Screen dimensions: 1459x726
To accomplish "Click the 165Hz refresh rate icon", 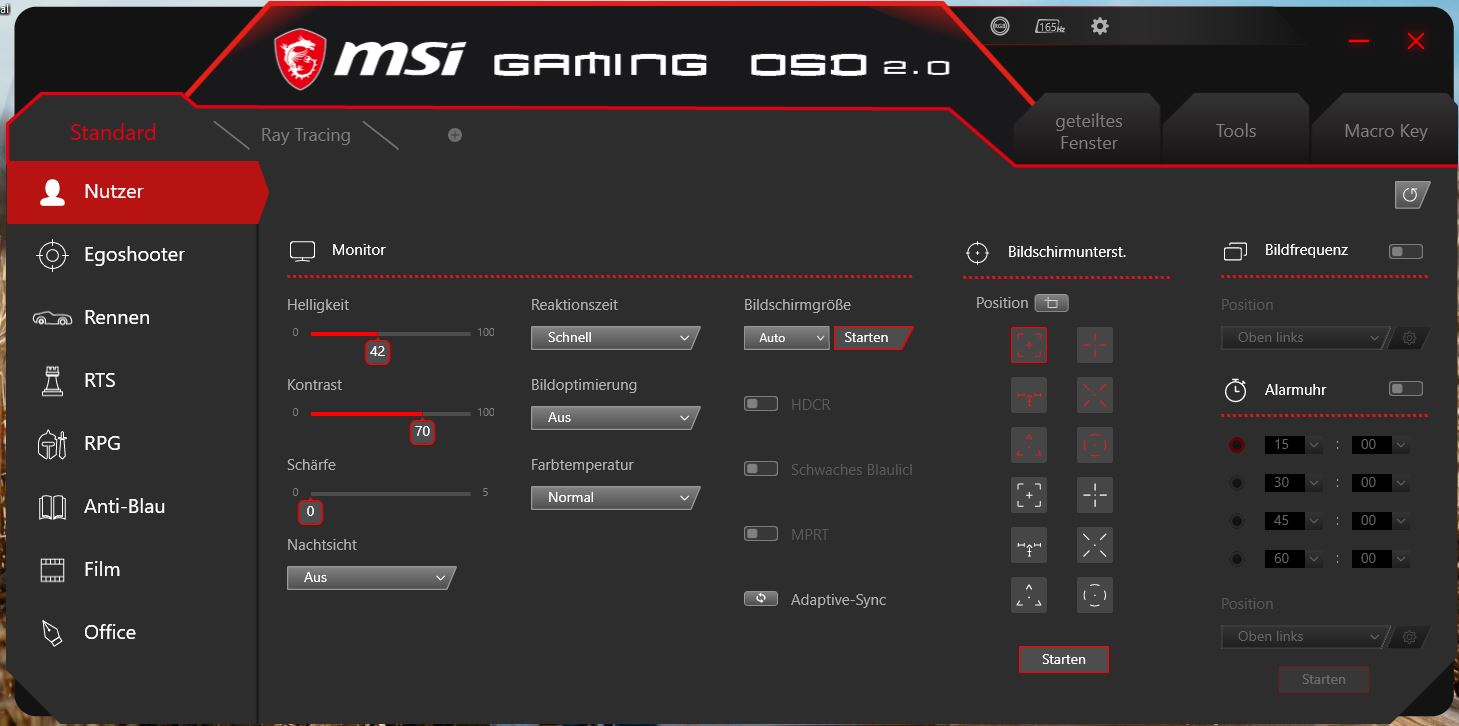I will pyautogui.click(x=1049, y=26).
